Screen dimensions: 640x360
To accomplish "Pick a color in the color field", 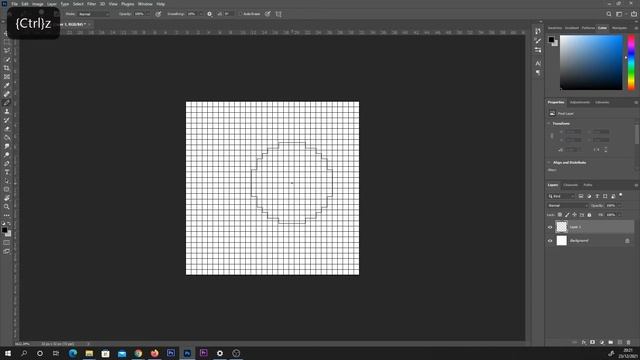I will tap(591, 62).
